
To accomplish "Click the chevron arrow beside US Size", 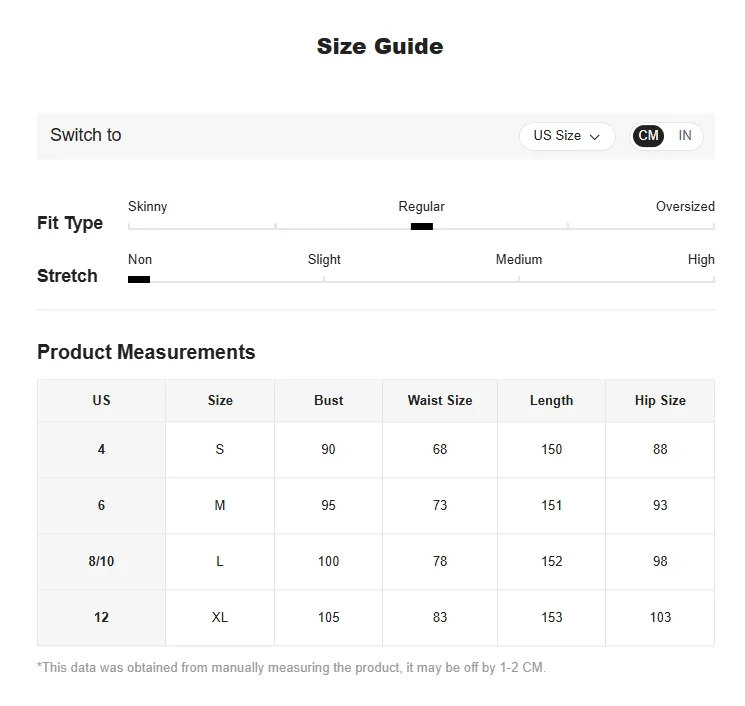I will coord(595,137).
